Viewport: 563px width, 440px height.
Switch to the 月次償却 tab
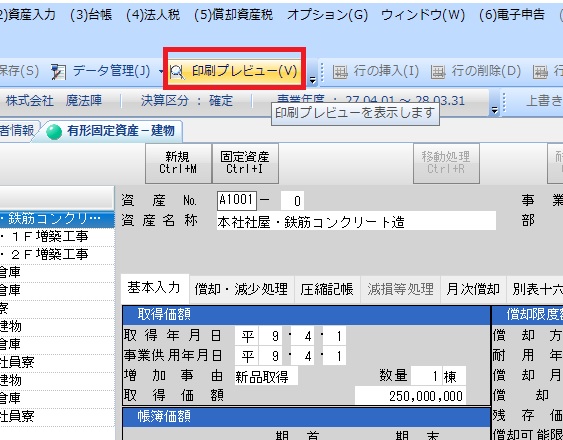coord(473,290)
